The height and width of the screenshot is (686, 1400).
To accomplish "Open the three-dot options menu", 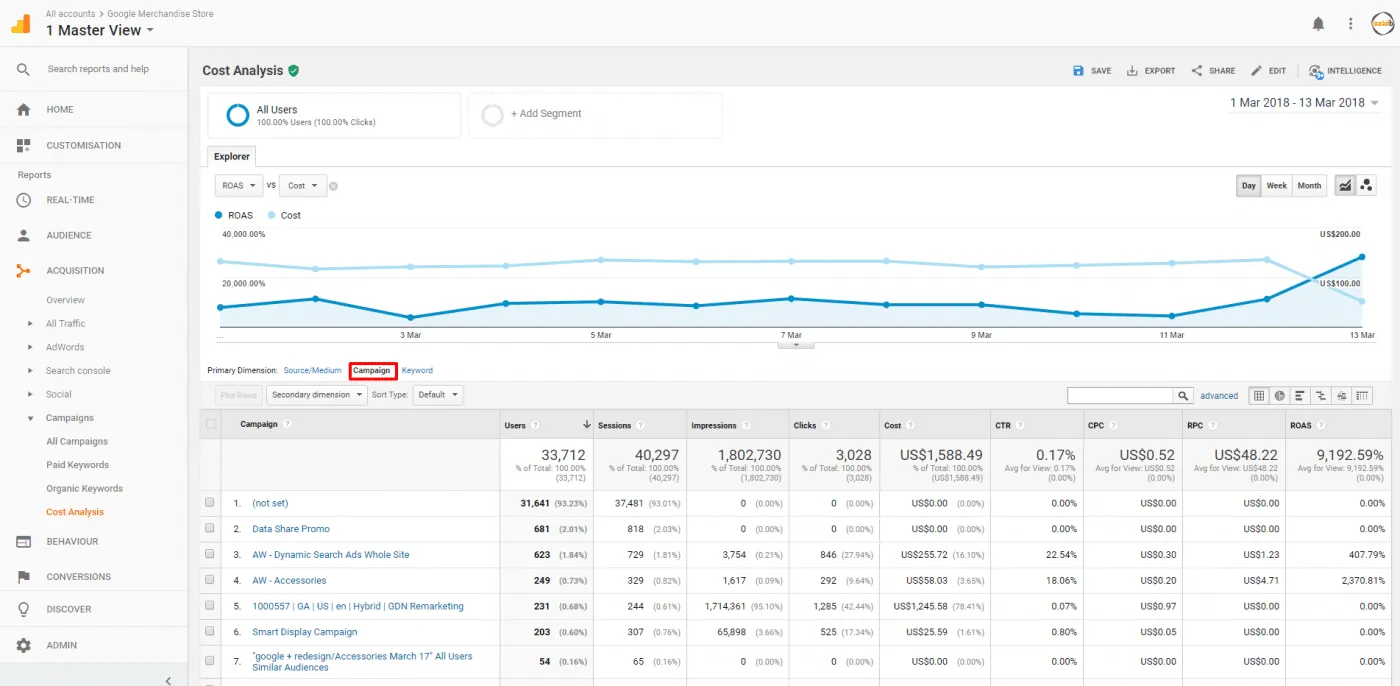I will [x=1351, y=23].
